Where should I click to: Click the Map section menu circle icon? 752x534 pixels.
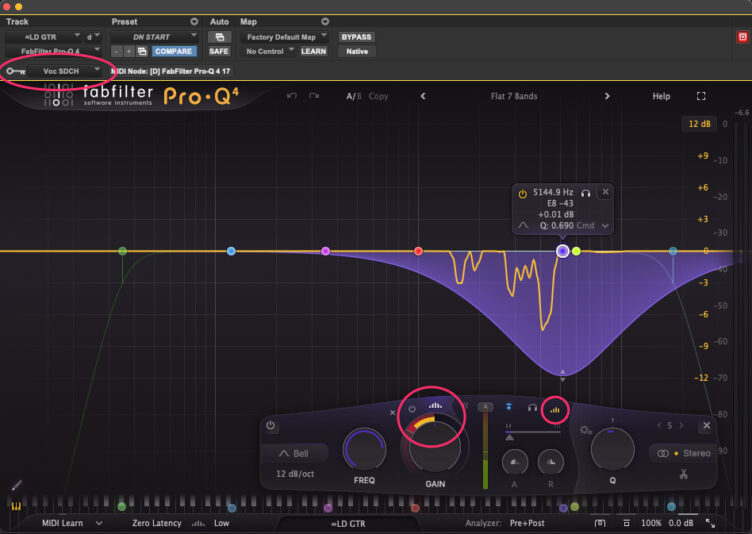coord(325,22)
